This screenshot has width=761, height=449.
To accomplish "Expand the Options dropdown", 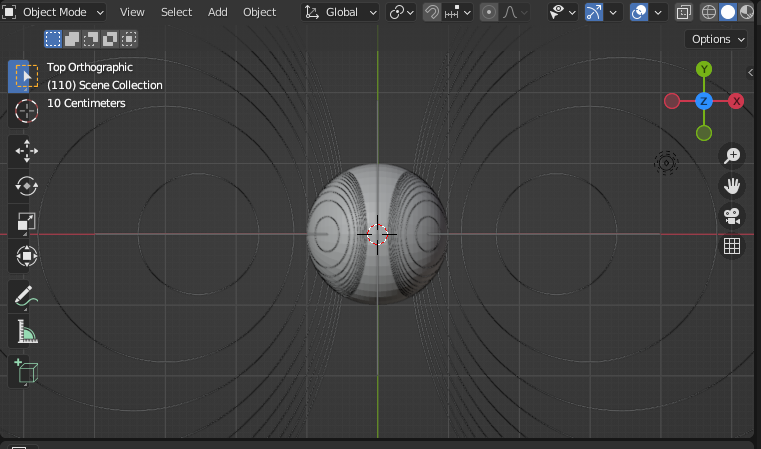I will click(x=718, y=39).
